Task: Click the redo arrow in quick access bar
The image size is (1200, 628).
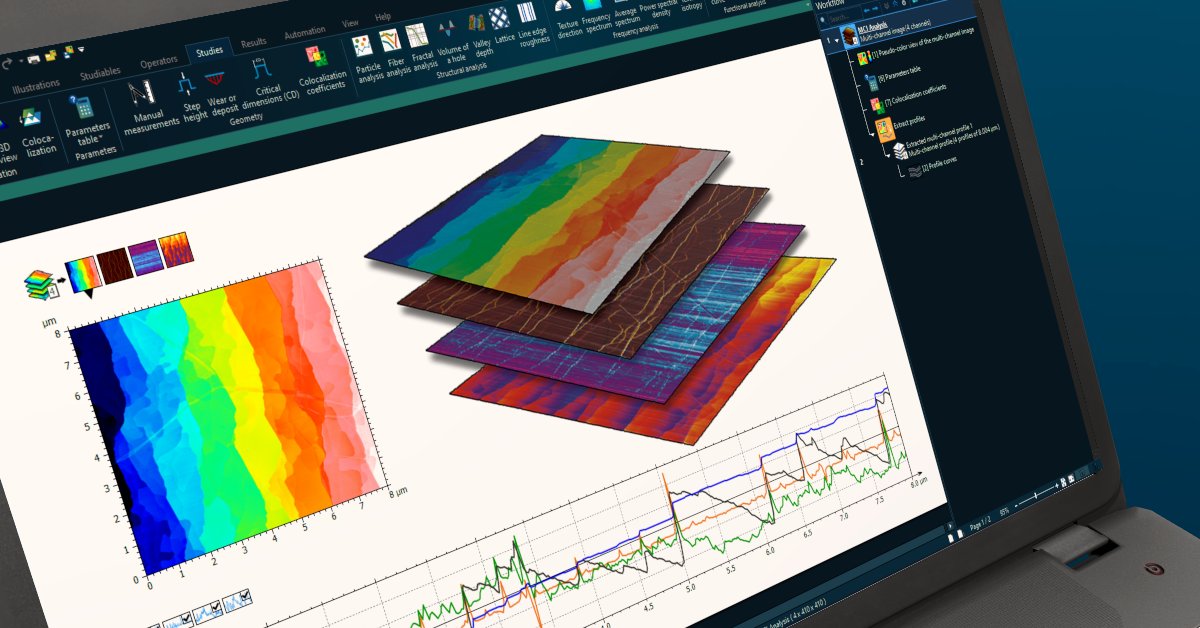Action: click(7, 63)
